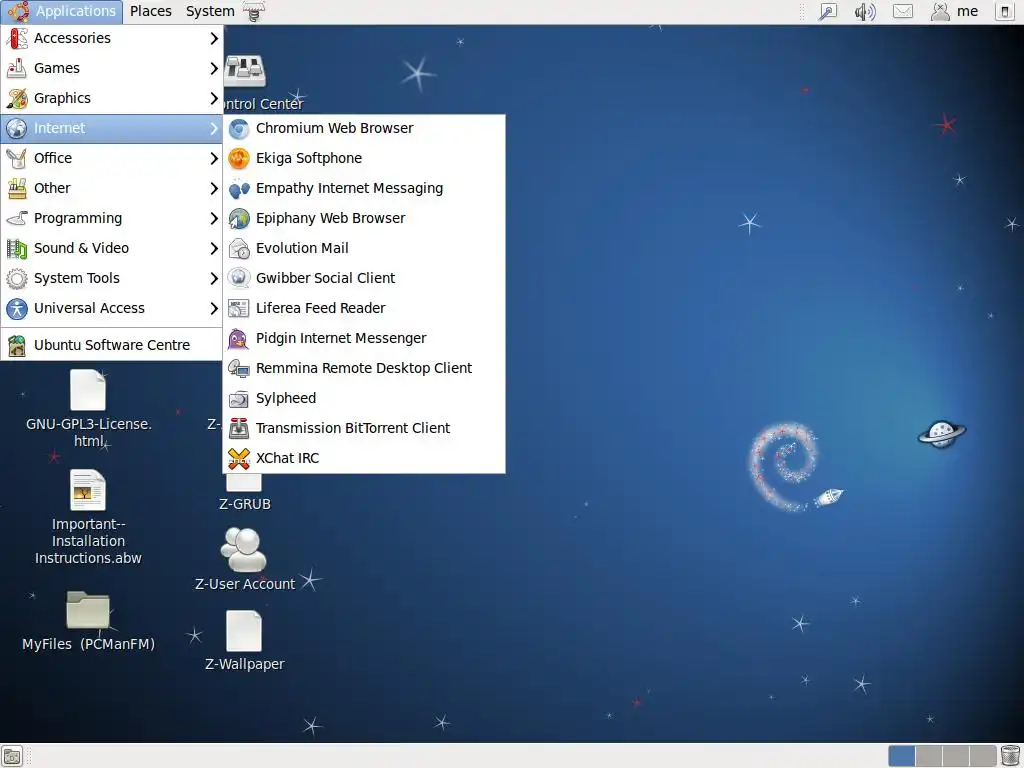Click the search key icon in top panel
The width and height of the screenshot is (1024, 768).
point(827,12)
